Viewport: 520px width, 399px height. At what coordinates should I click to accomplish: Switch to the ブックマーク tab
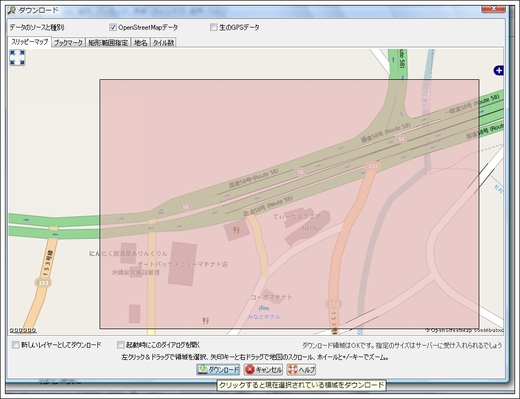68,43
